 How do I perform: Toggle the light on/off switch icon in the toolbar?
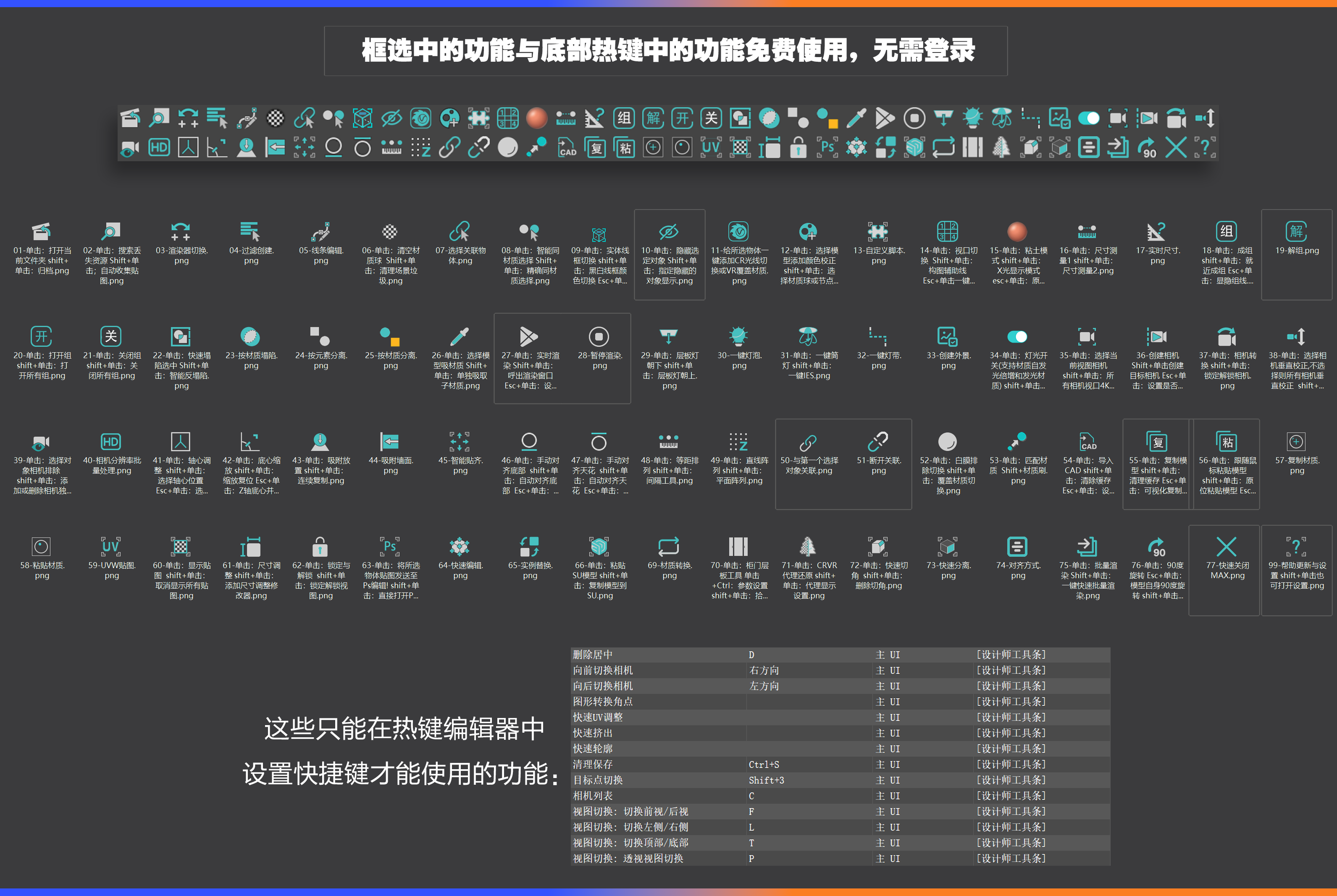pos(1088,118)
